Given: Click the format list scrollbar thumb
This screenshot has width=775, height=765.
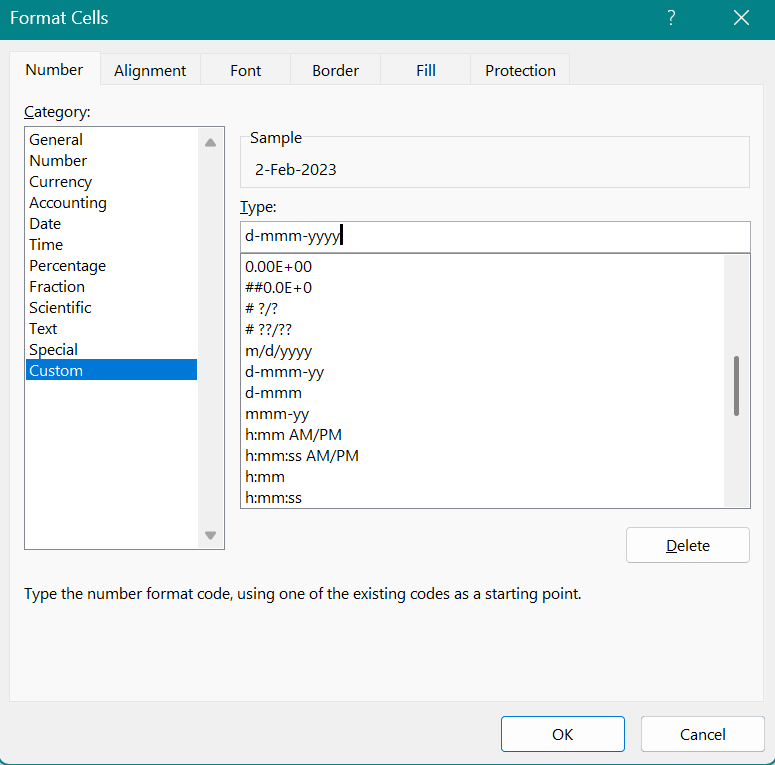Looking at the screenshot, I should tap(736, 386).
